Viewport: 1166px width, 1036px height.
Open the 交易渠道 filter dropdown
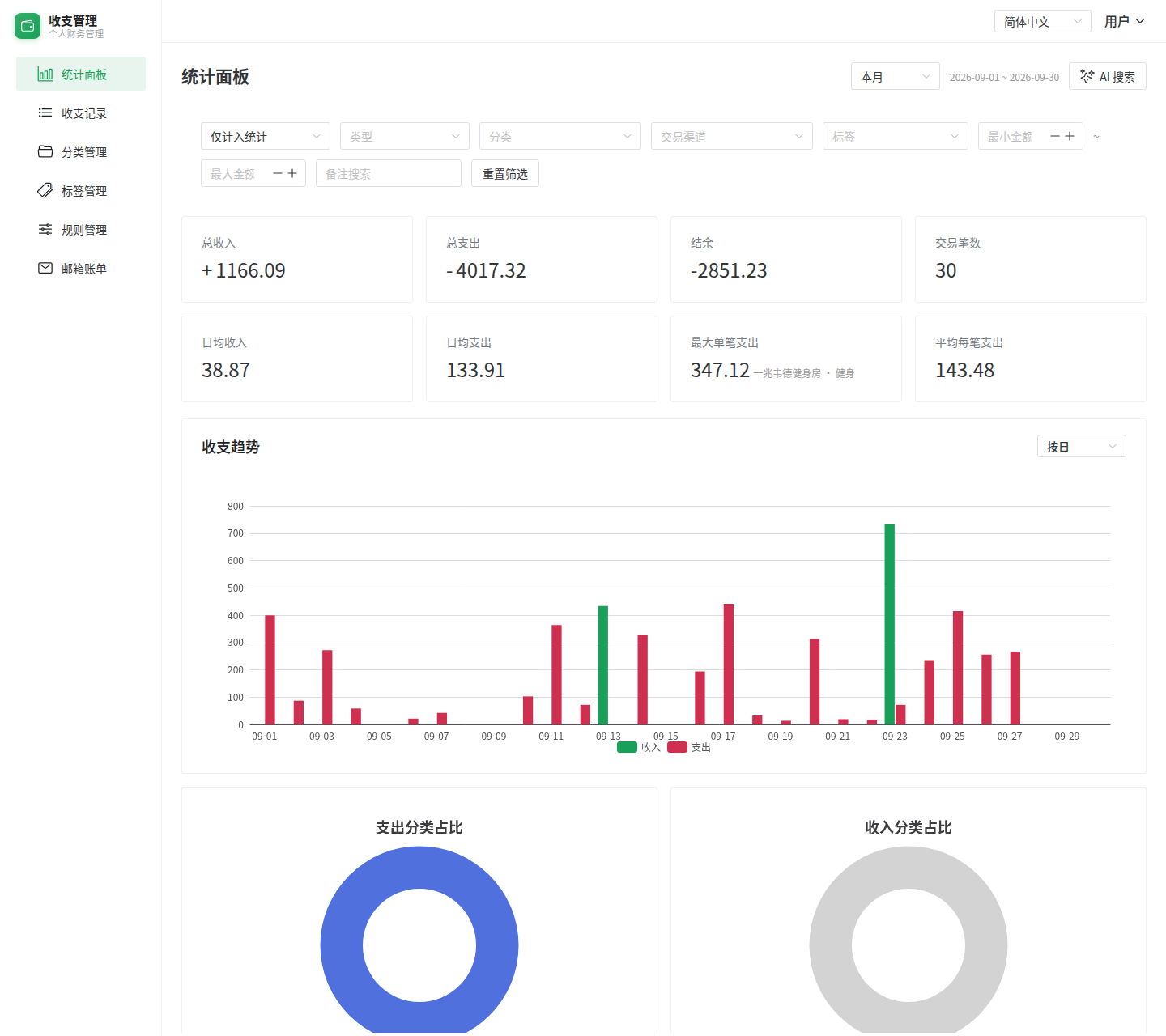click(x=732, y=137)
